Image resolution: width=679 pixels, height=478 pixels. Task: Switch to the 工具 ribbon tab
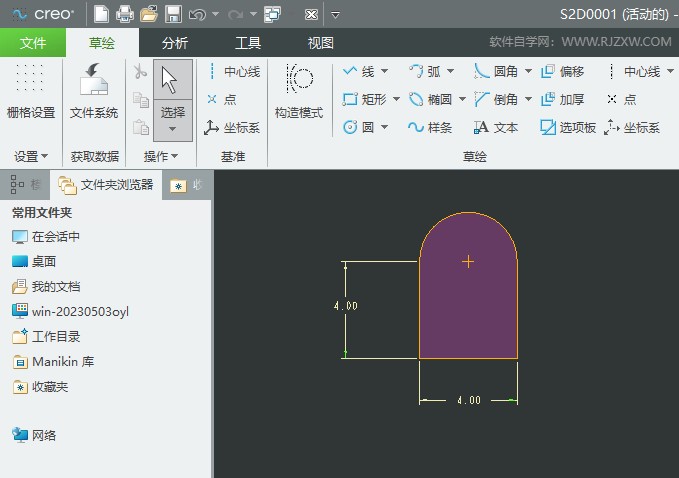pyautogui.click(x=248, y=43)
